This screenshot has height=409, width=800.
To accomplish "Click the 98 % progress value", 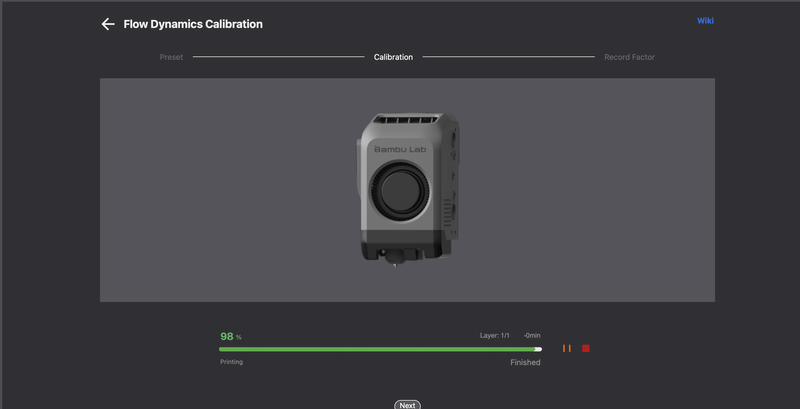I will click(x=231, y=337).
